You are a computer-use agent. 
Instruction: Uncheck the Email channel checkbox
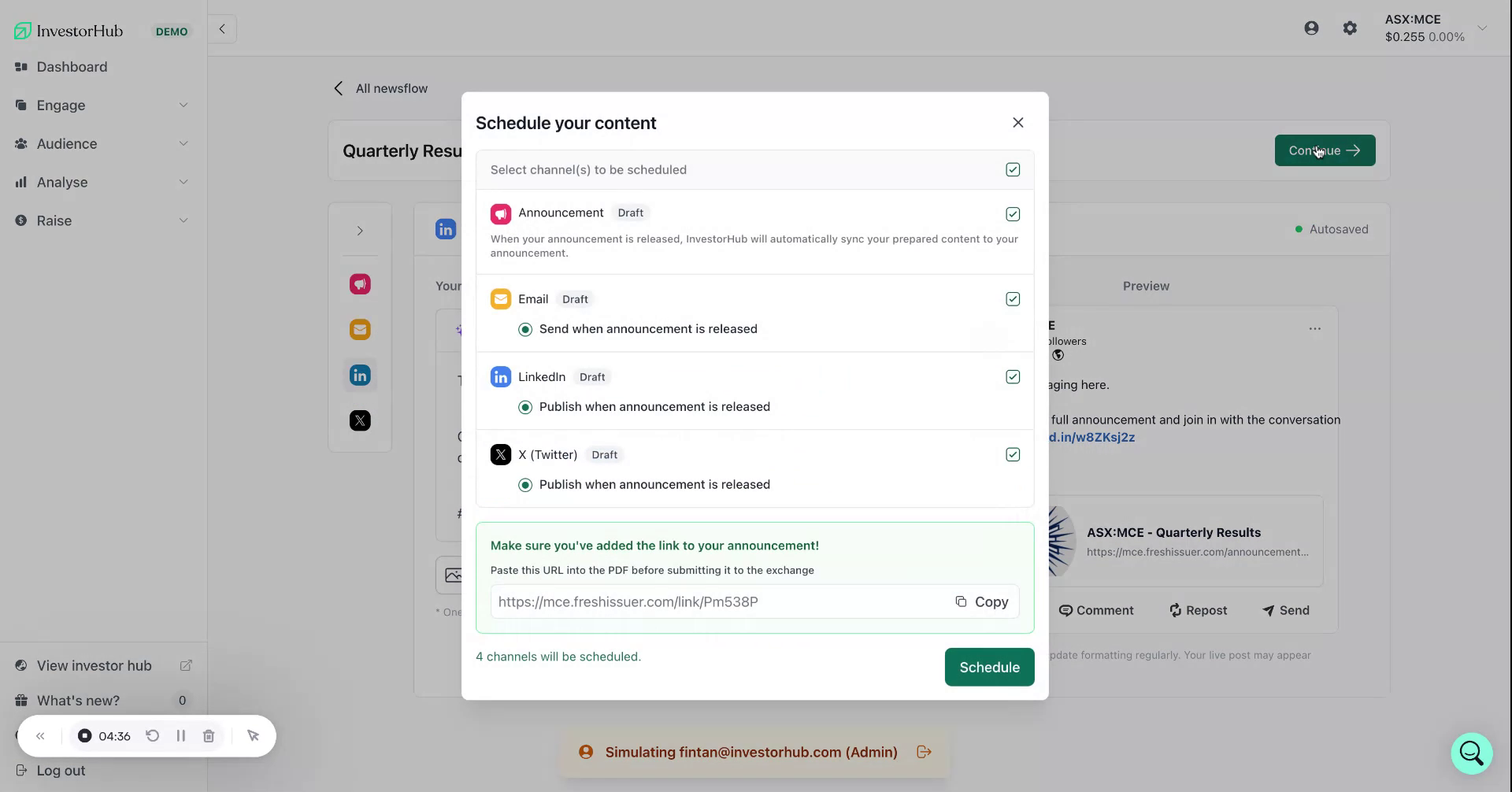tap(1013, 298)
